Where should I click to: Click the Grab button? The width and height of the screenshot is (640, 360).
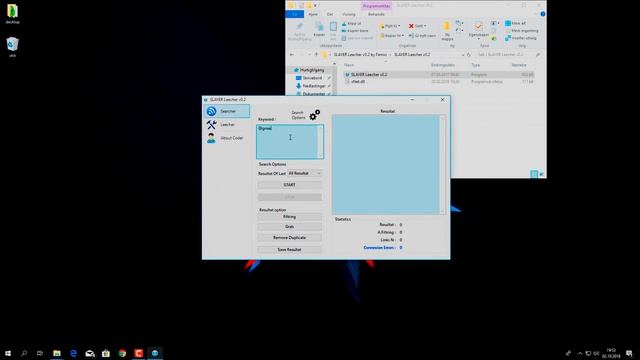[x=289, y=227]
